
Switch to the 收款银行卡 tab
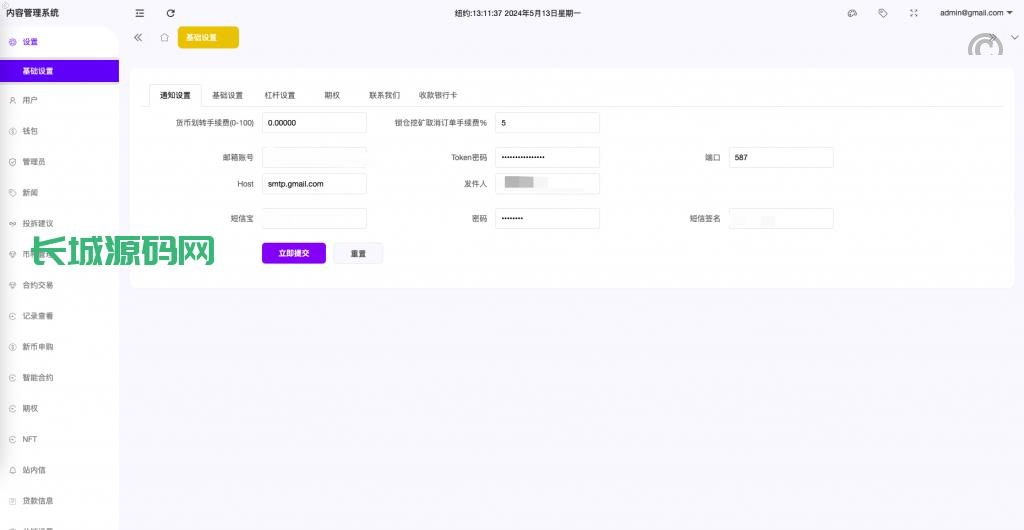click(438, 95)
